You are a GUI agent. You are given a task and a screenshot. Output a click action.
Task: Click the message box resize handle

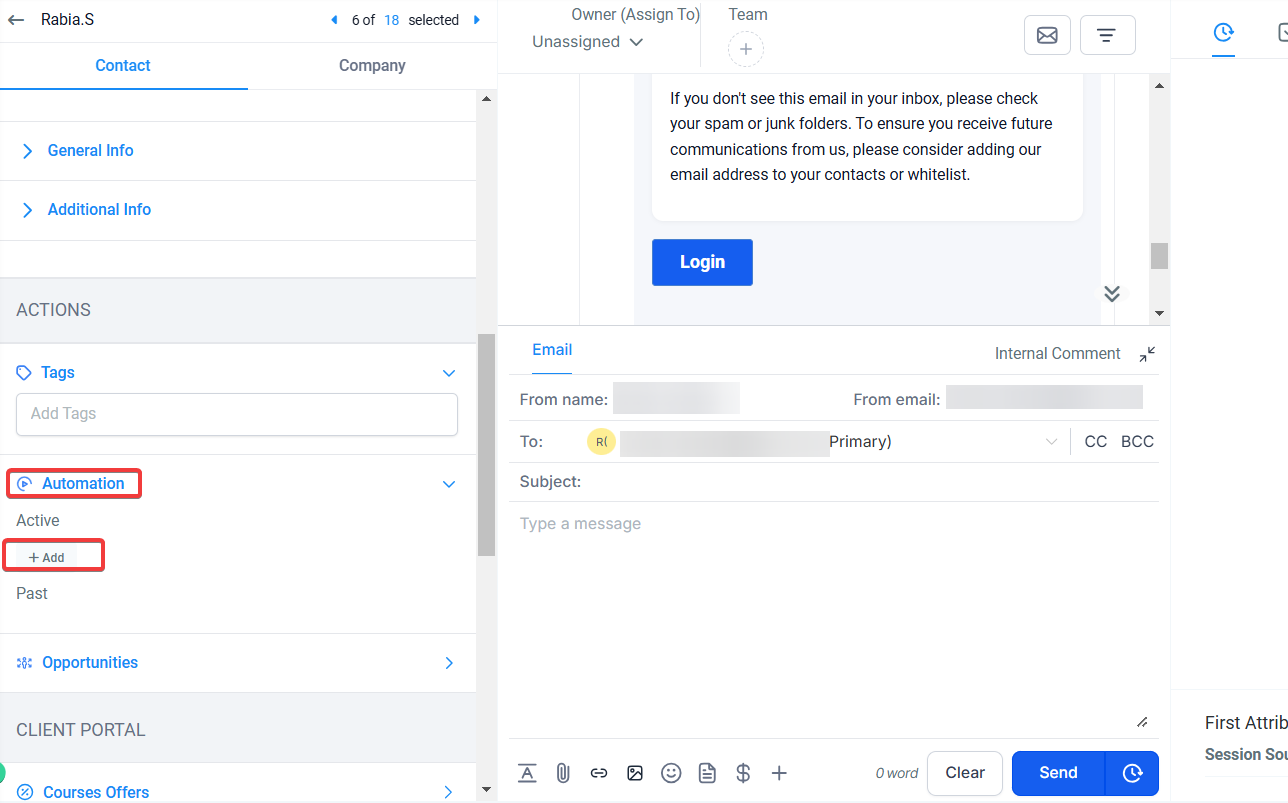pyautogui.click(x=1142, y=722)
